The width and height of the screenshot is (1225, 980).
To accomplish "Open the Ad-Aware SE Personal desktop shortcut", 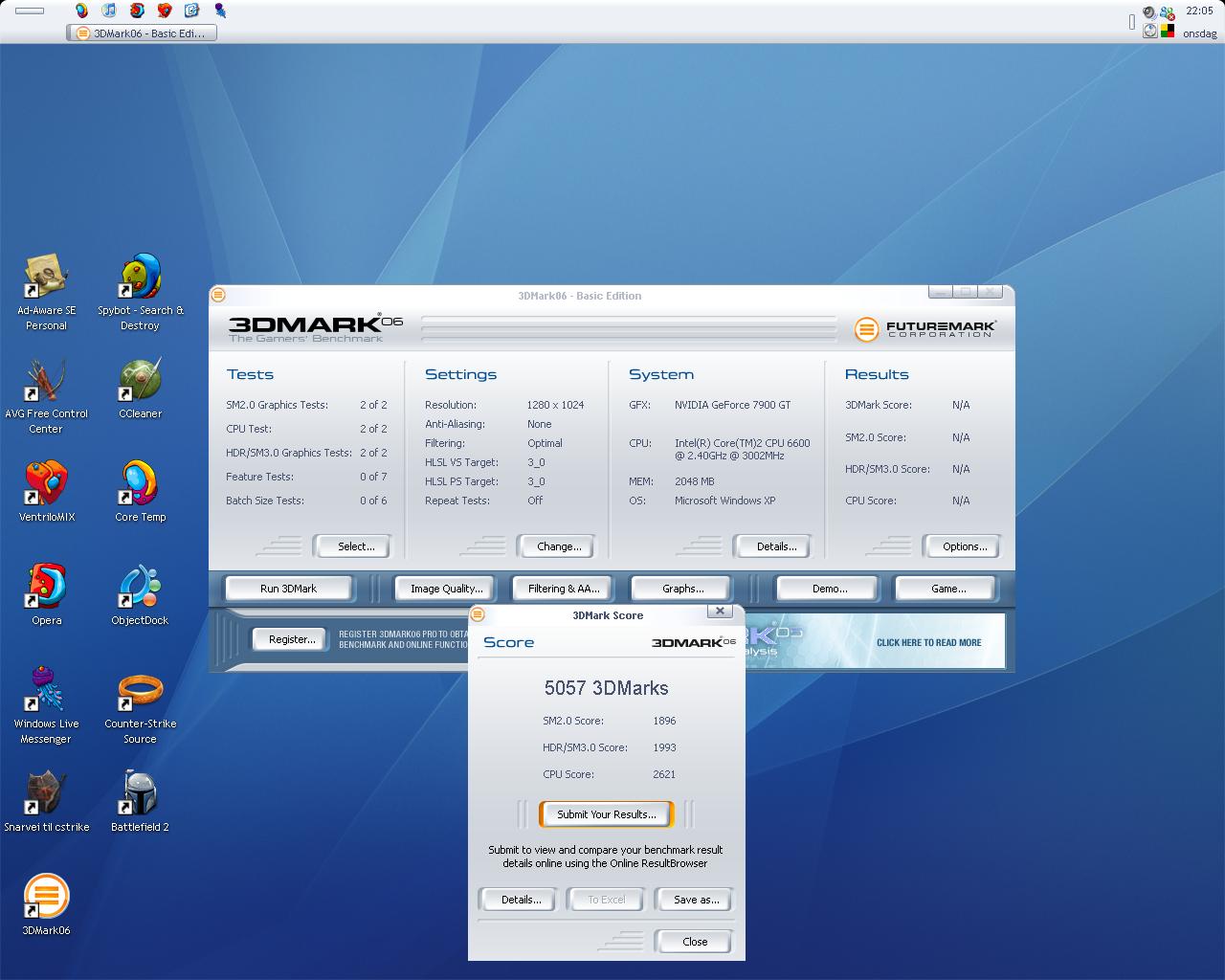I will coord(46,292).
